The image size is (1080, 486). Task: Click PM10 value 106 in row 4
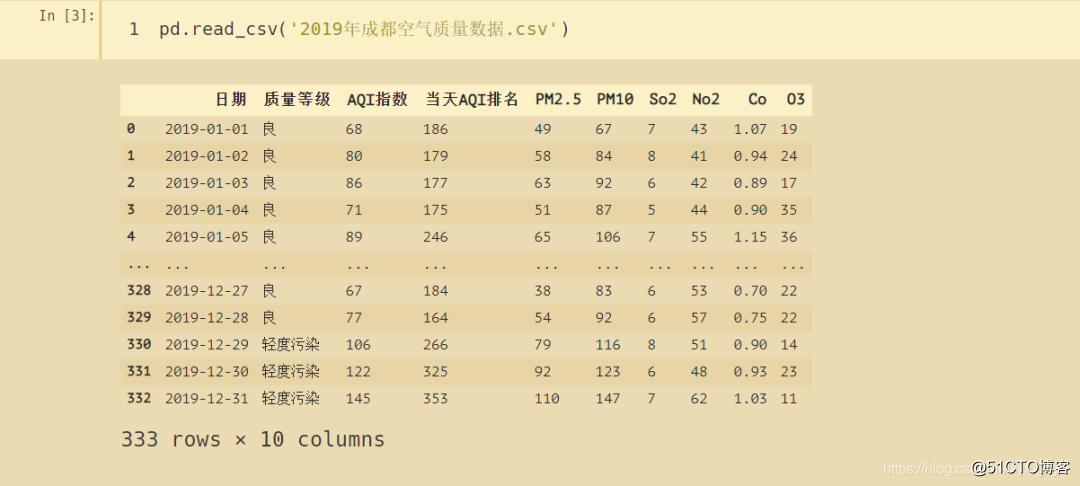pyautogui.click(x=608, y=236)
